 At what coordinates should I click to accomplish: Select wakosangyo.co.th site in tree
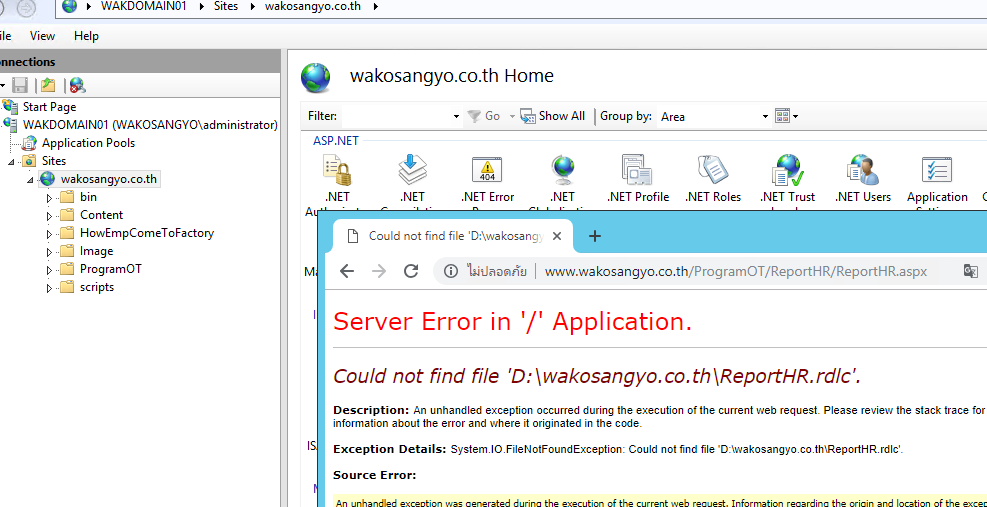coord(108,179)
